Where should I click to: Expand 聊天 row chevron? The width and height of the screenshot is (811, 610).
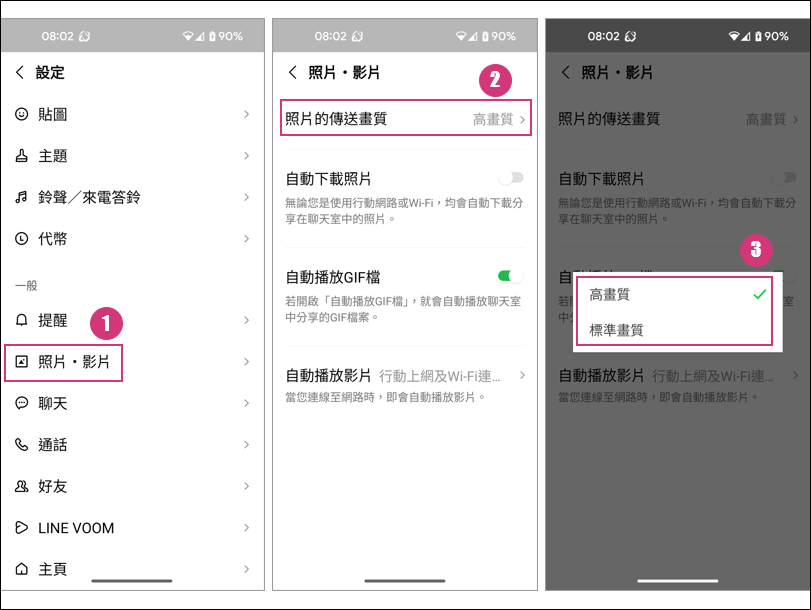click(x=247, y=403)
